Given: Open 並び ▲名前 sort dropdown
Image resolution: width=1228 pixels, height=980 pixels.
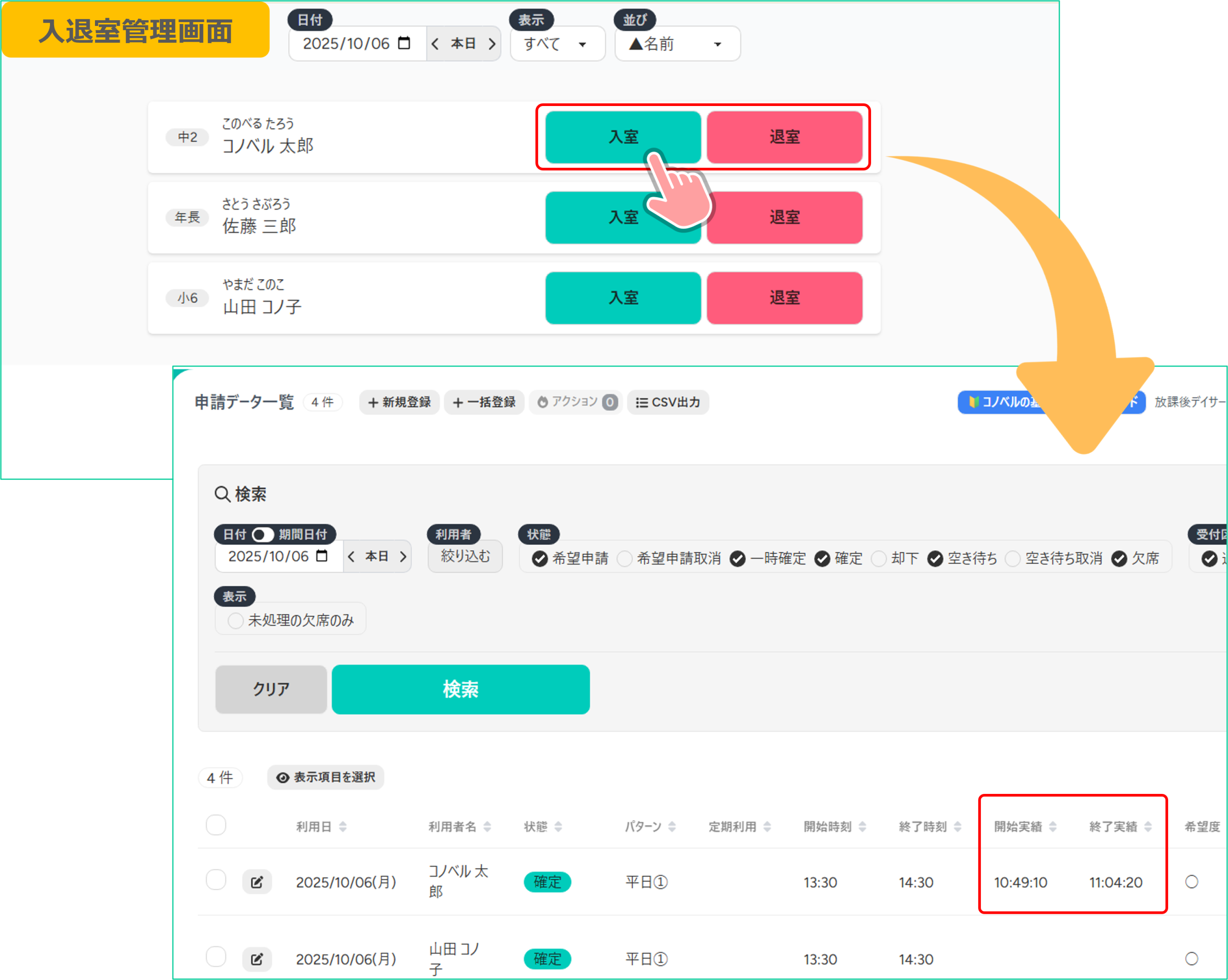Looking at the screenshot, I should pos(677,44).
